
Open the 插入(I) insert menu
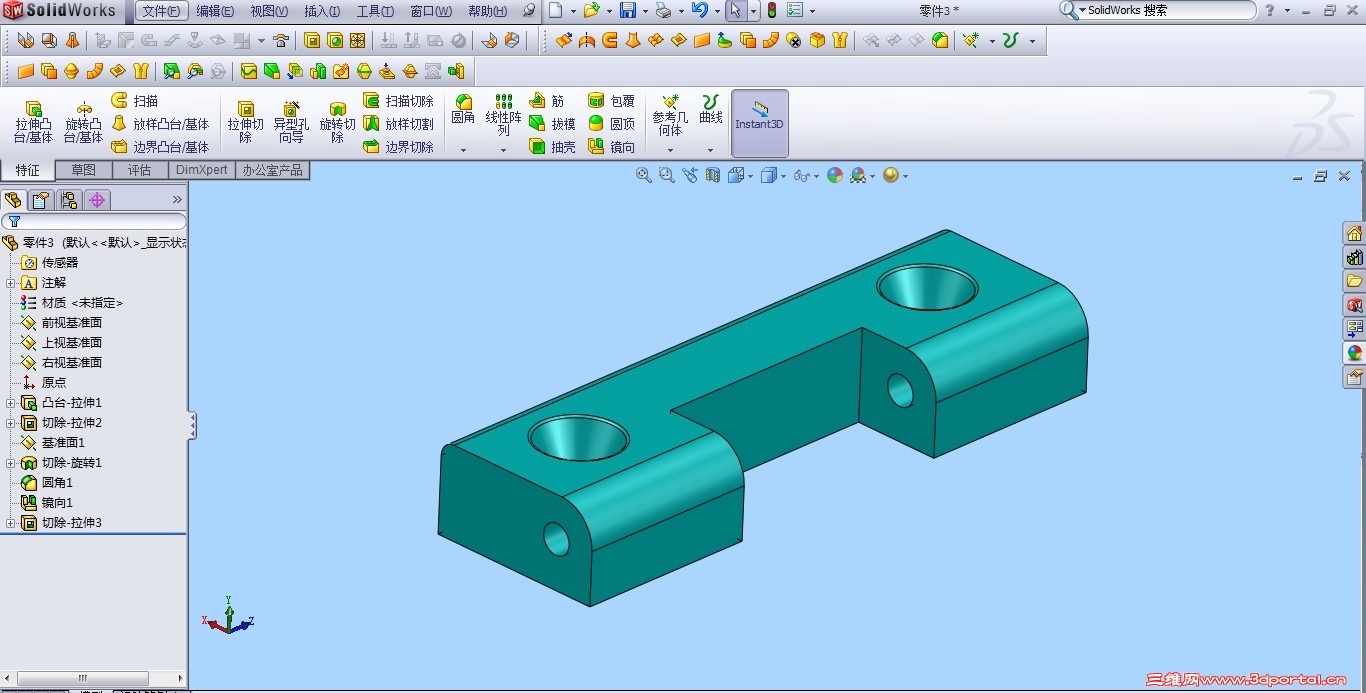point(322,11)
